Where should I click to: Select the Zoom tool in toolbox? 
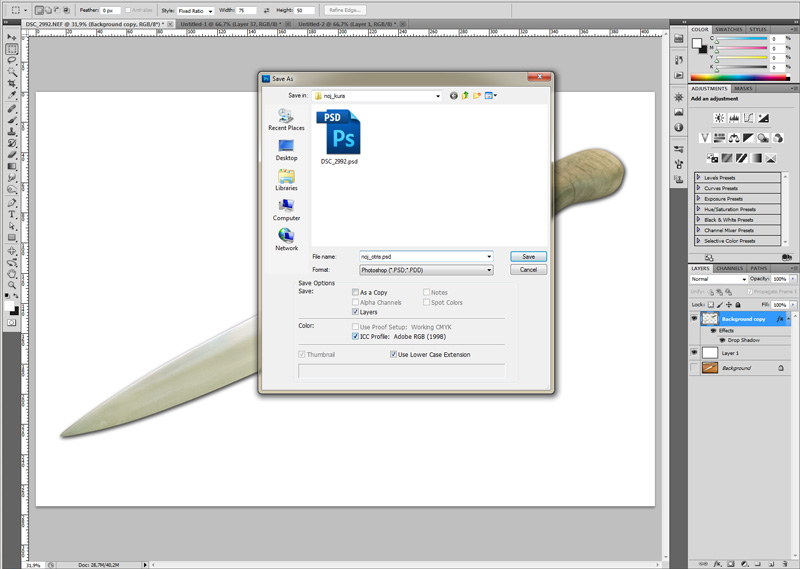(12, 285)
